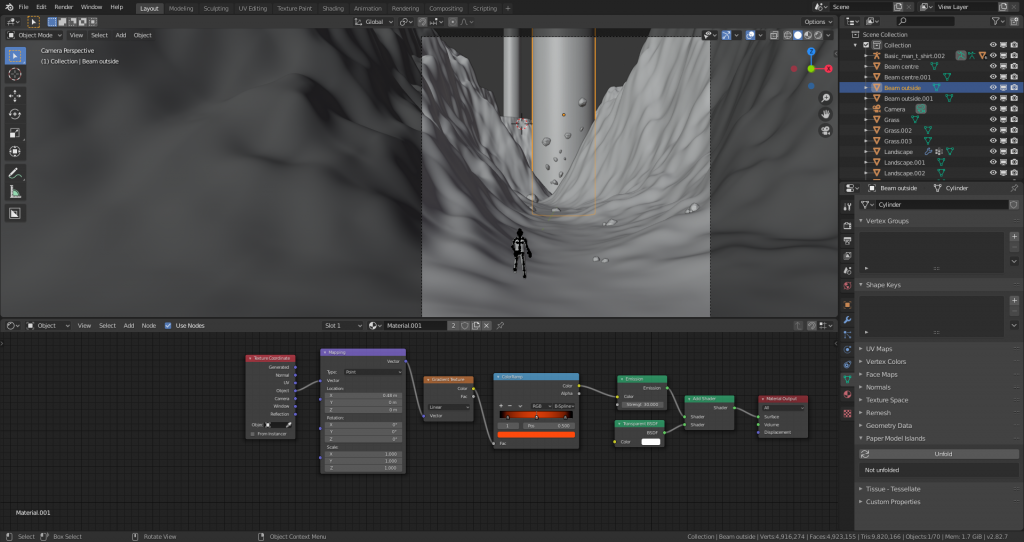1024x542 pixels.
Task: Add a Shape Key with plus button
Action: pyautogui.click(x=1014, y=300)
